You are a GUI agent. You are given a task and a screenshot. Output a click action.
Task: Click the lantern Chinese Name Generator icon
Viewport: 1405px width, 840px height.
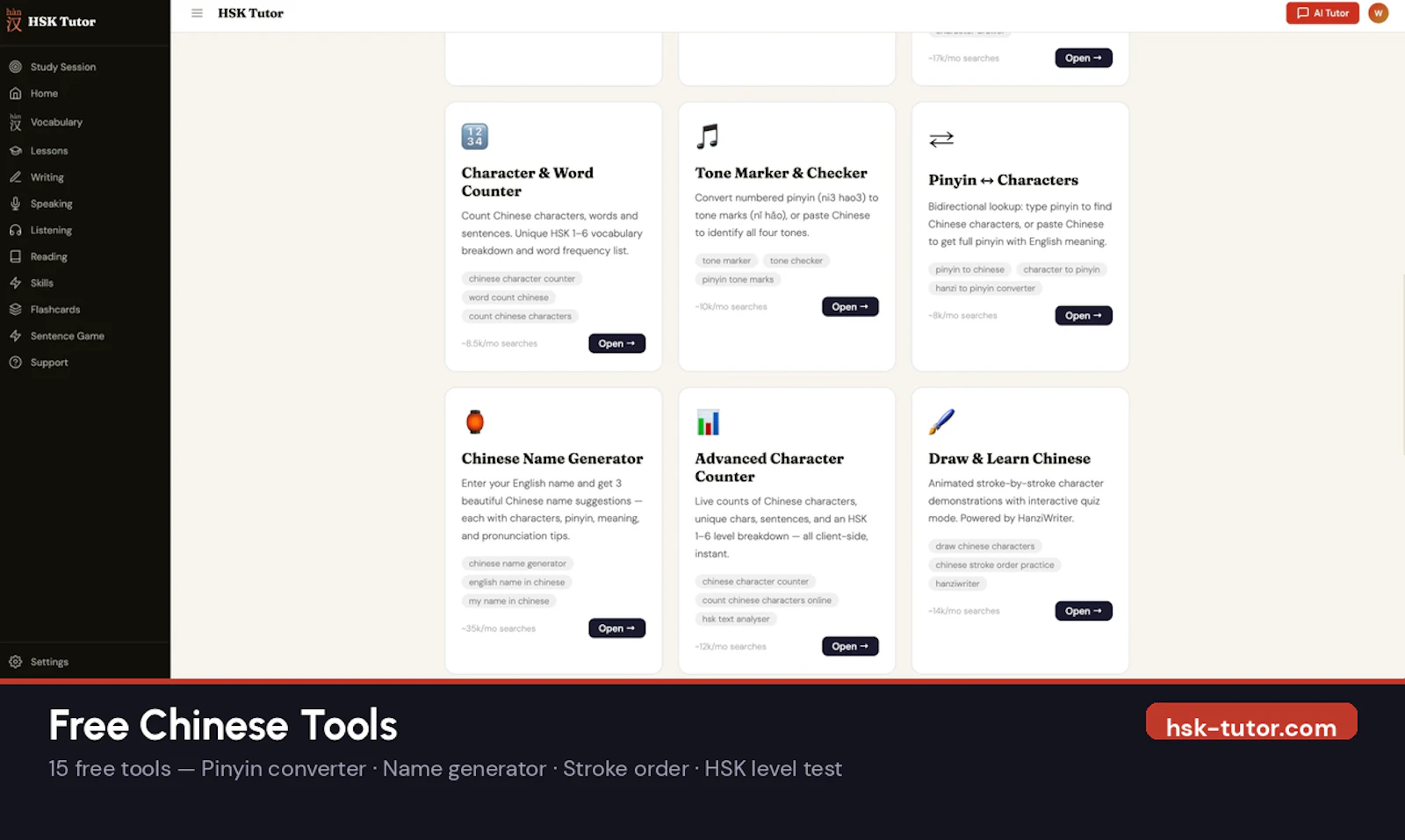tap(475, 421)
